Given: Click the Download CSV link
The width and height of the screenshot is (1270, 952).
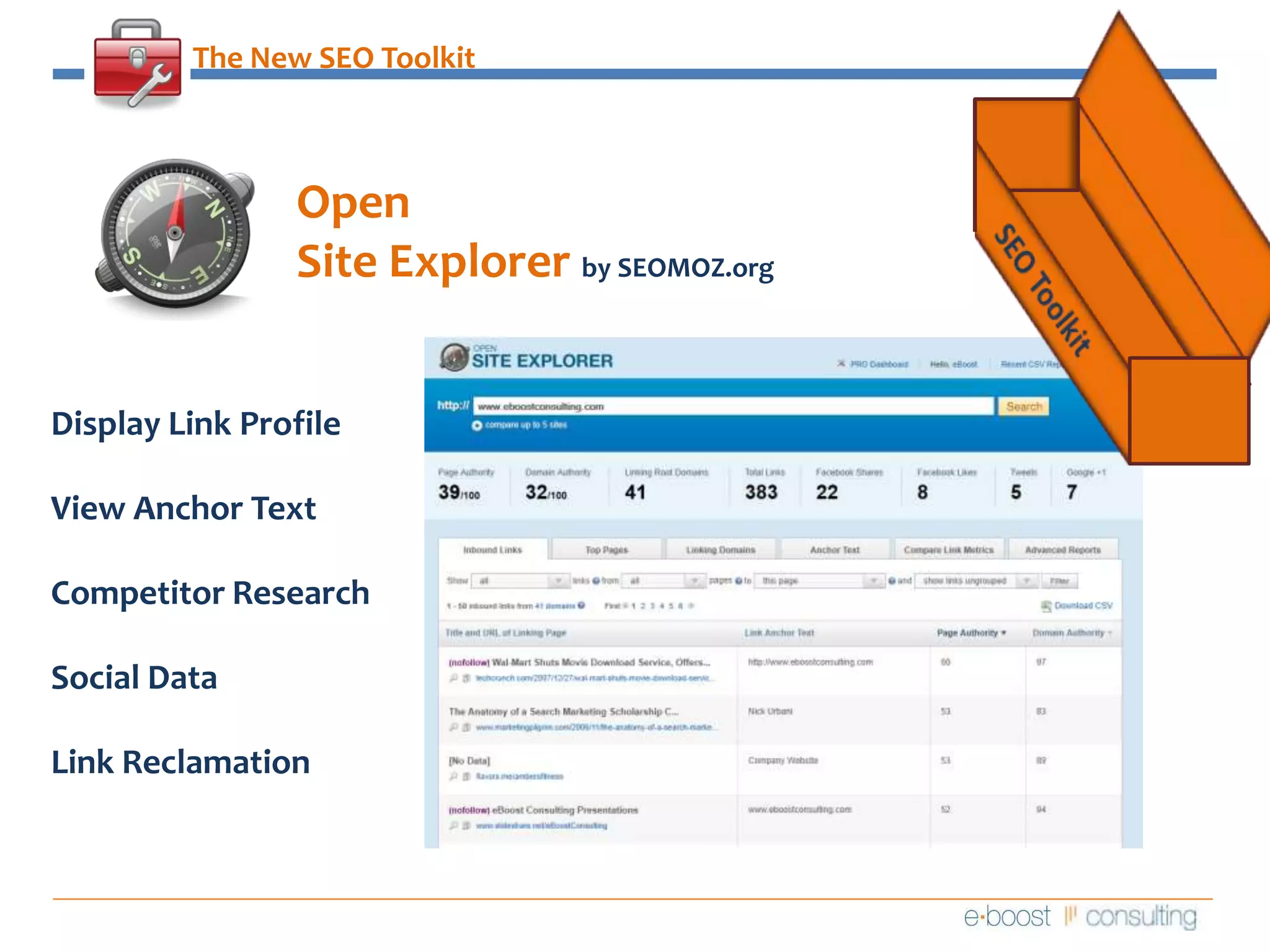Looking at the screenshot, I should click(1083, 606).
